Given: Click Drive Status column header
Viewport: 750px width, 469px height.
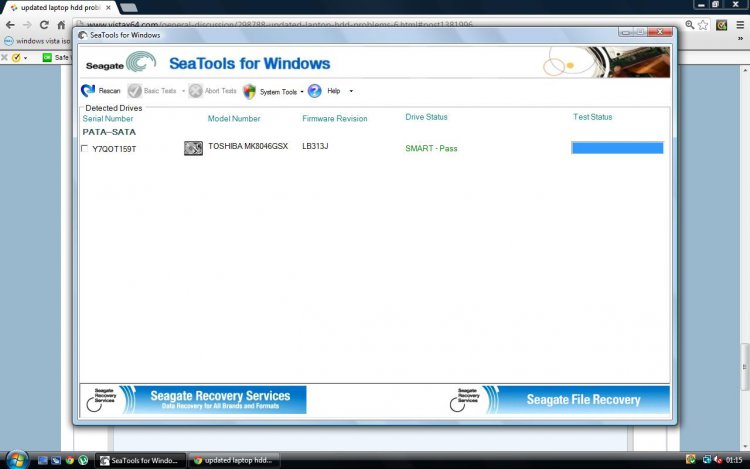Looking at the screenshot, I should [x=426, y=117].
